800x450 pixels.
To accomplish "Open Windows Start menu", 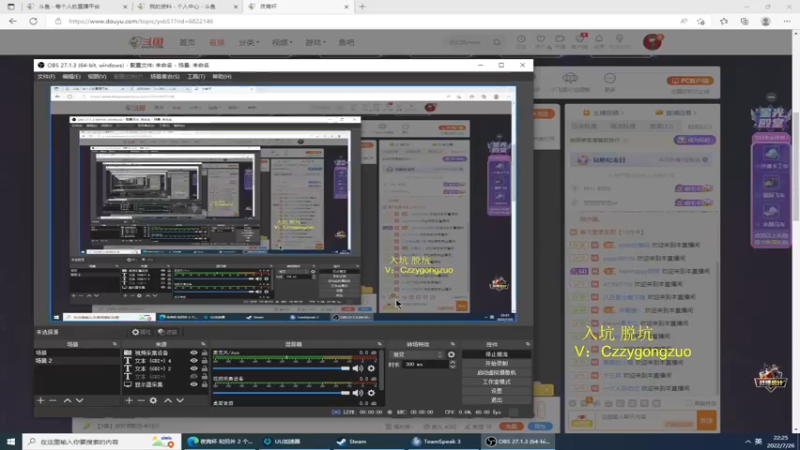I will 11,441.
